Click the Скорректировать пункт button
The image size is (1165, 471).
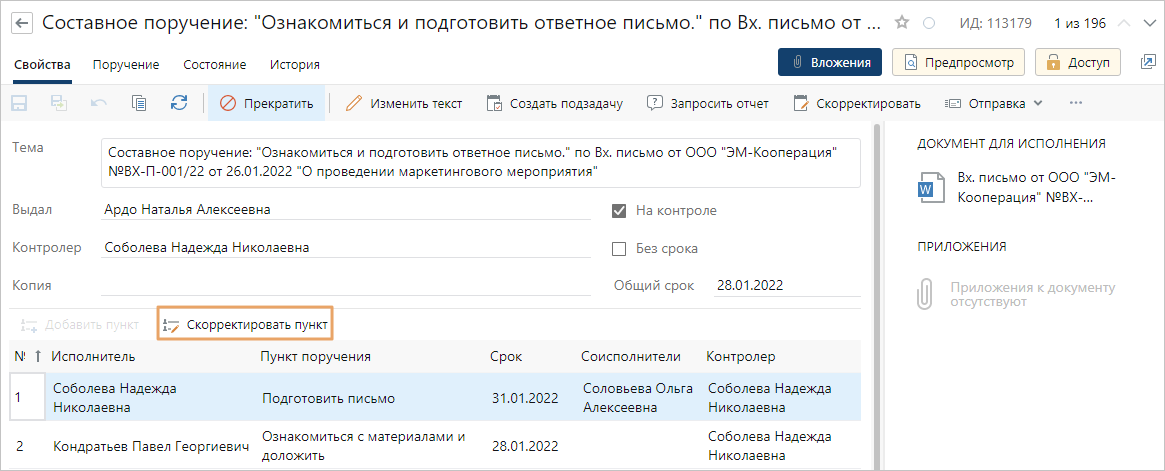click(x=245, y=325)
